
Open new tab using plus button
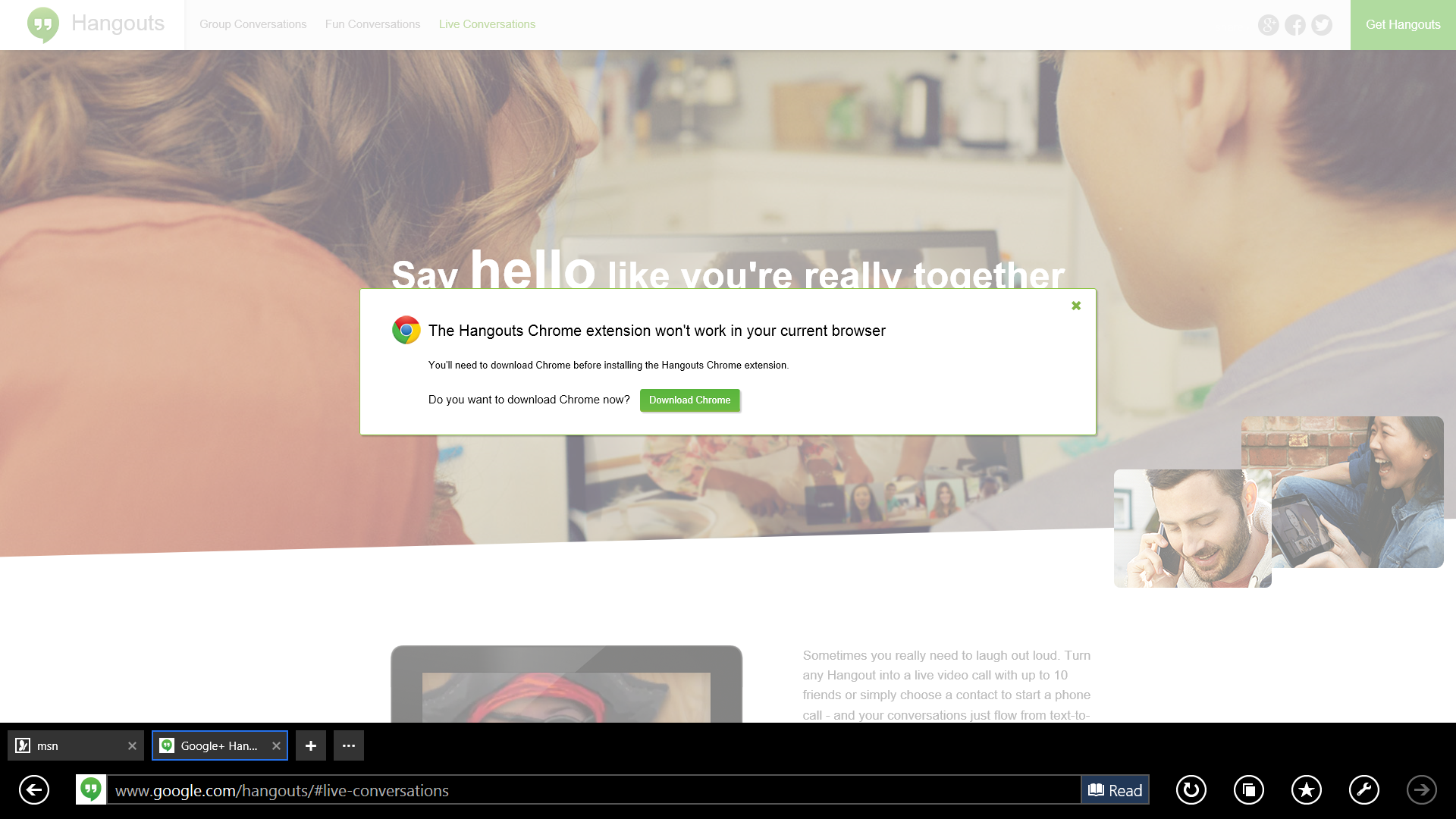coord(311,745)
